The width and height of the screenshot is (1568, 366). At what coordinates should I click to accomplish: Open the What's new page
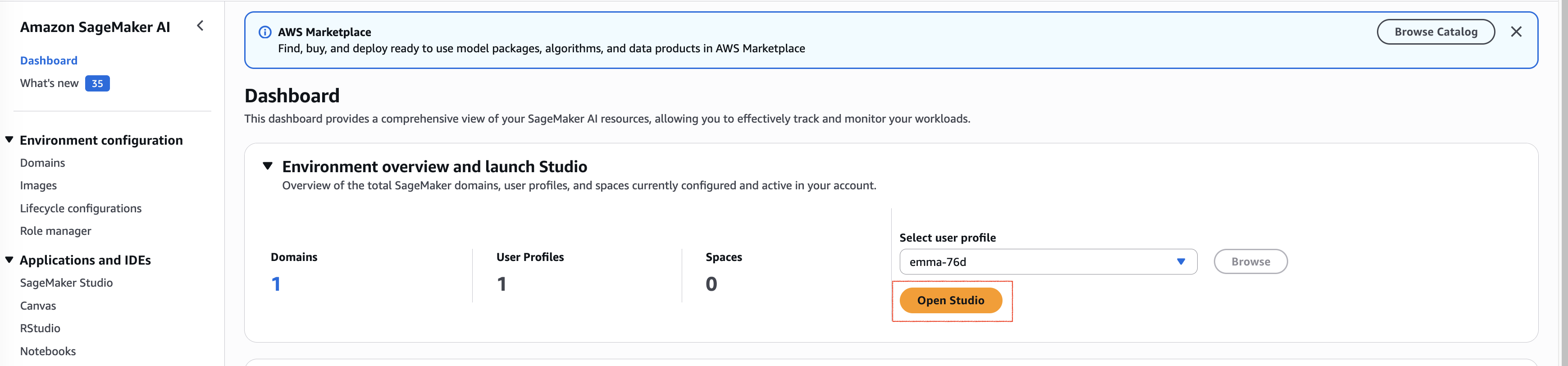[49, 83]
